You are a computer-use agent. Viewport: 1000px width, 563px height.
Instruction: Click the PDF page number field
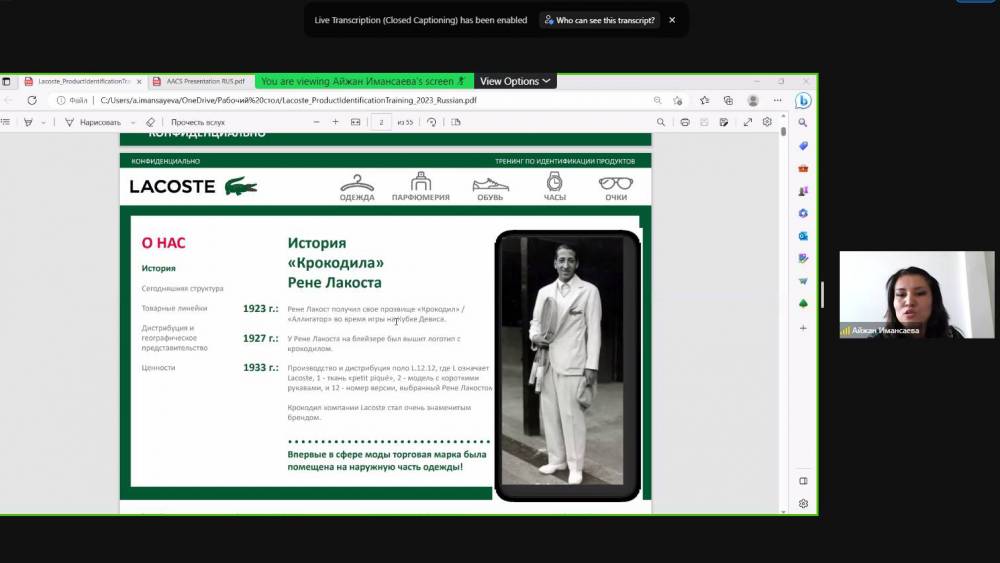[x=381, y=122]
